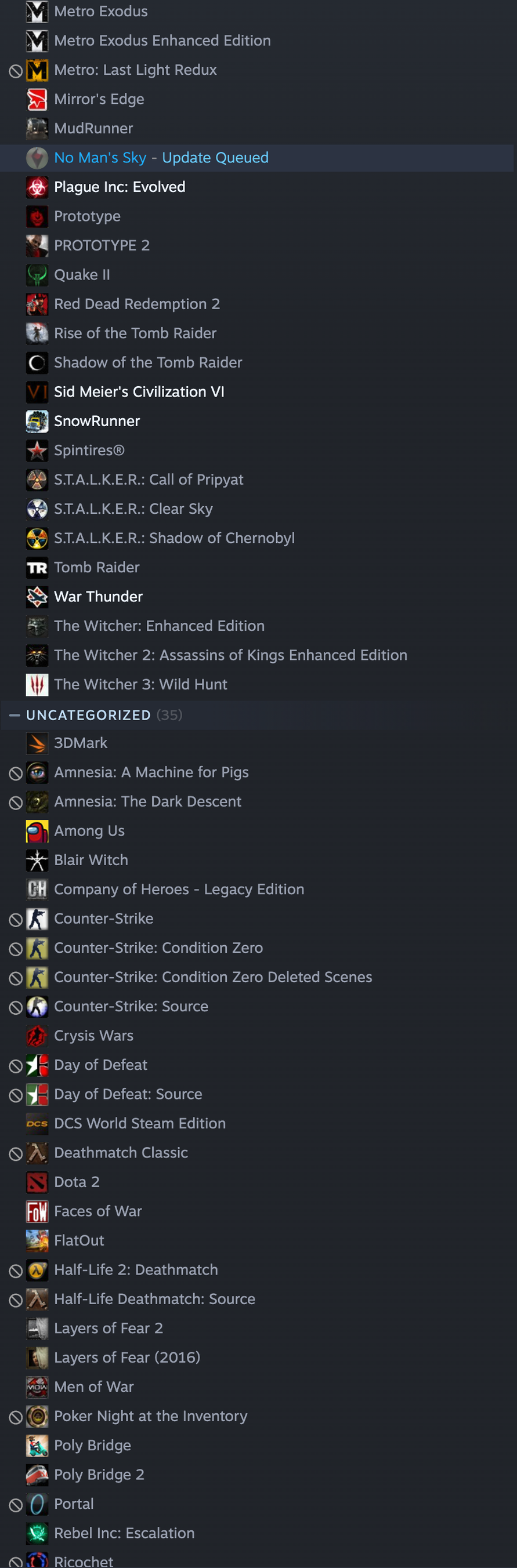Click the S.T.A.L.K.E.R. Shadow of Chernobyl radiation icon
517x1568 pixels.
click(x=37, y=538)
